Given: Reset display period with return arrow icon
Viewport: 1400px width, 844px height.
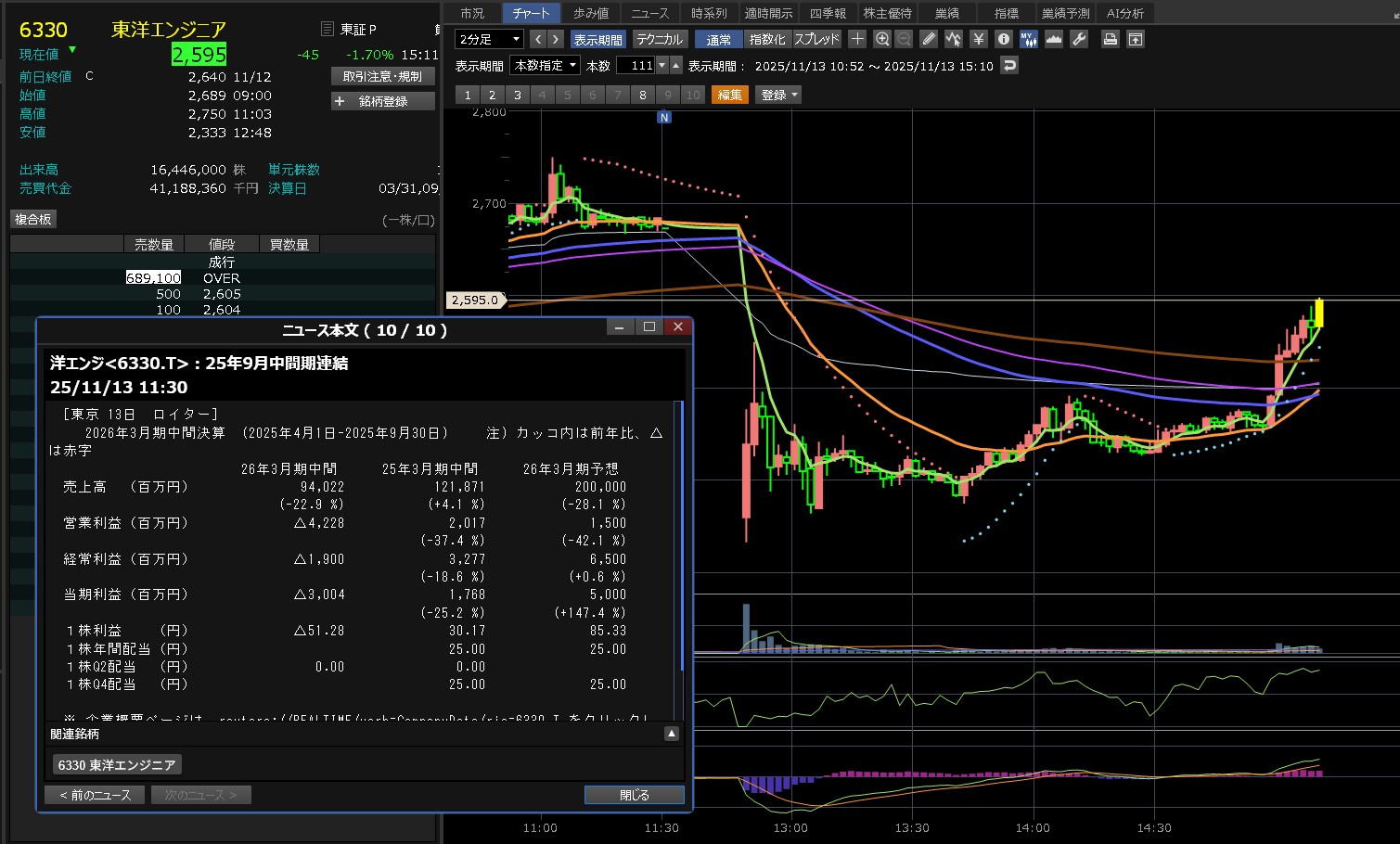Looking at the screenshot, I should (x=1009, y=65).
